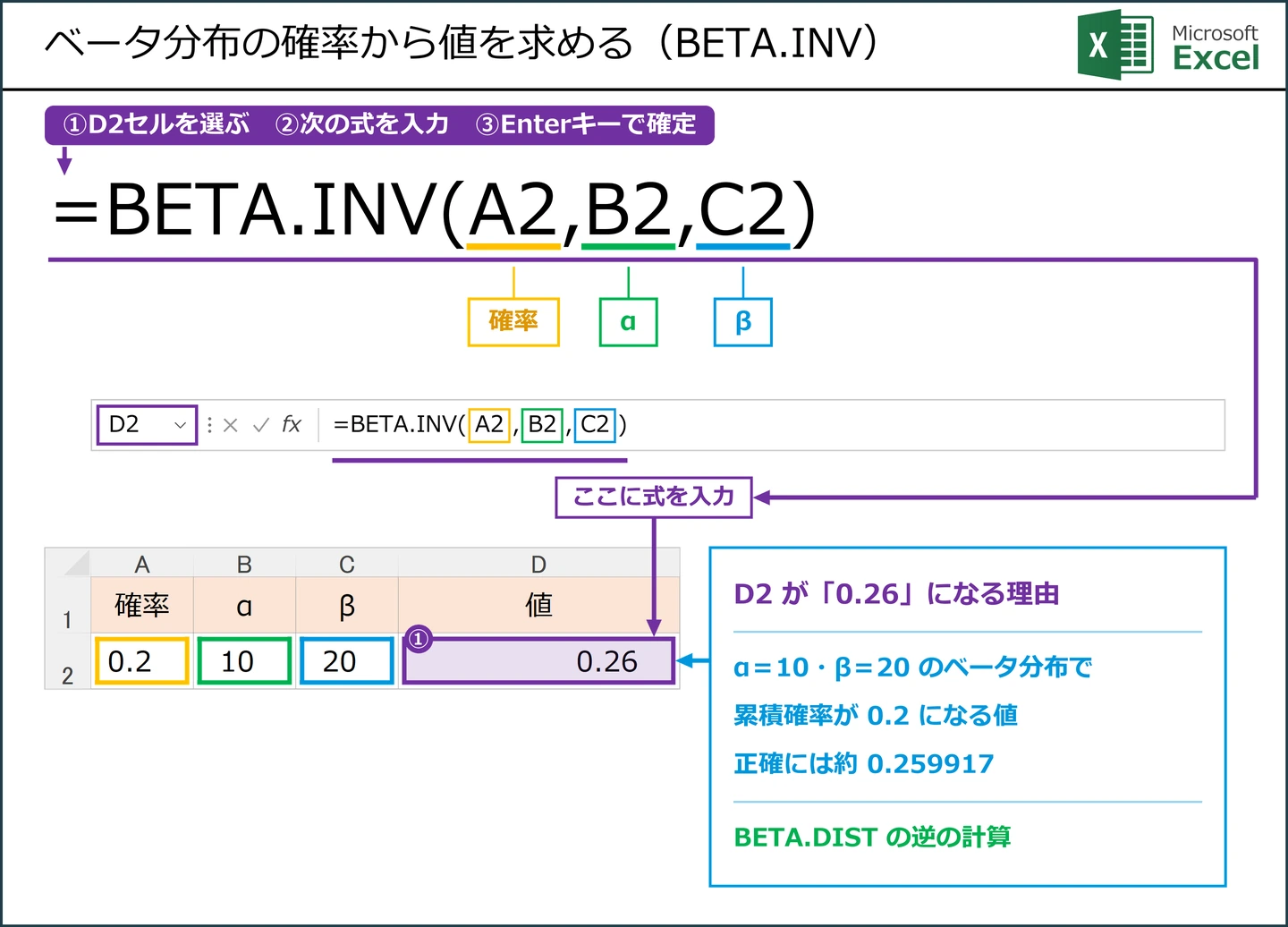The width and height of the screenshot is (1288, 927).
Task: Click the text 正確には約 0.259917
Action: click(x=864, y=763)
